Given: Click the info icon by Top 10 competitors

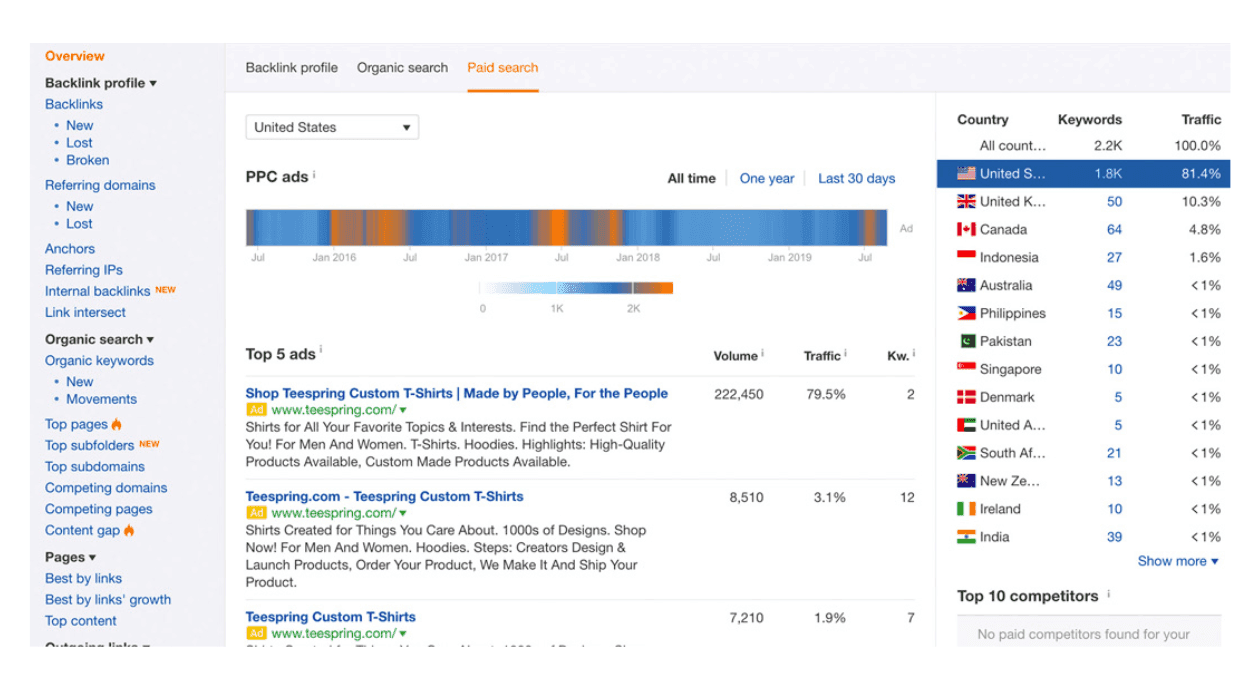Looking at the screenshot, I should (1108, 593).
